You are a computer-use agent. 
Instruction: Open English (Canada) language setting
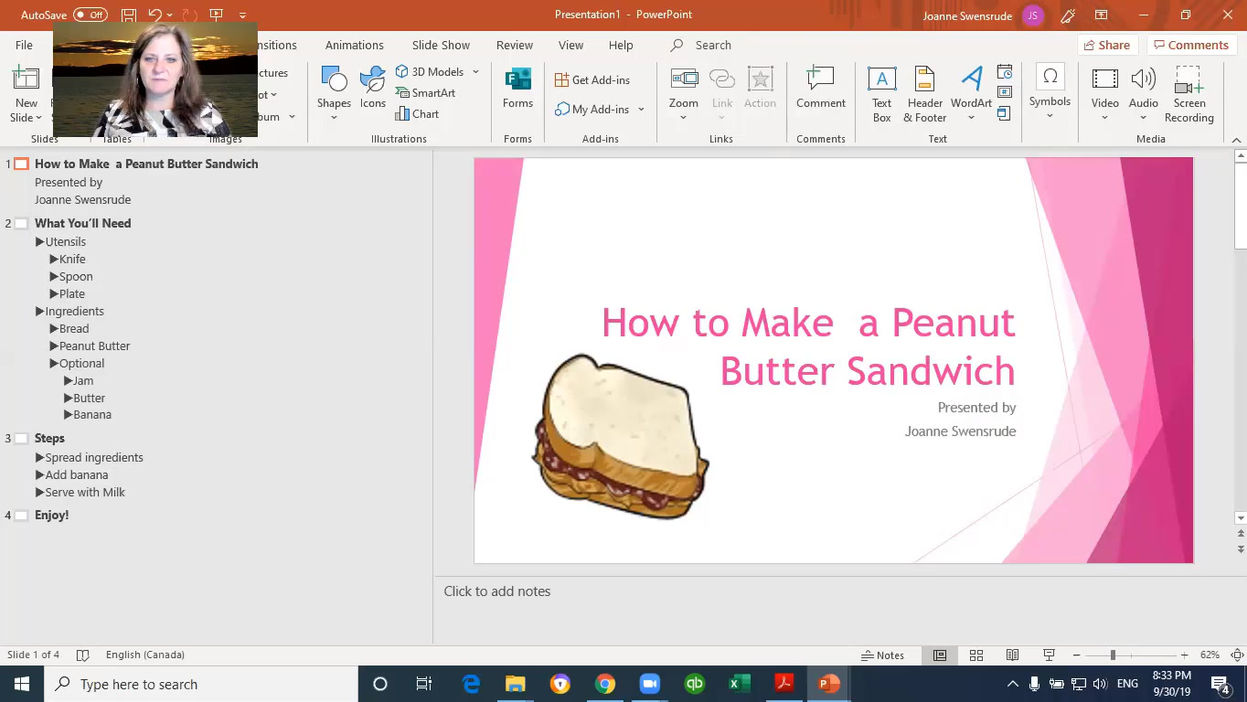point(145,655)
